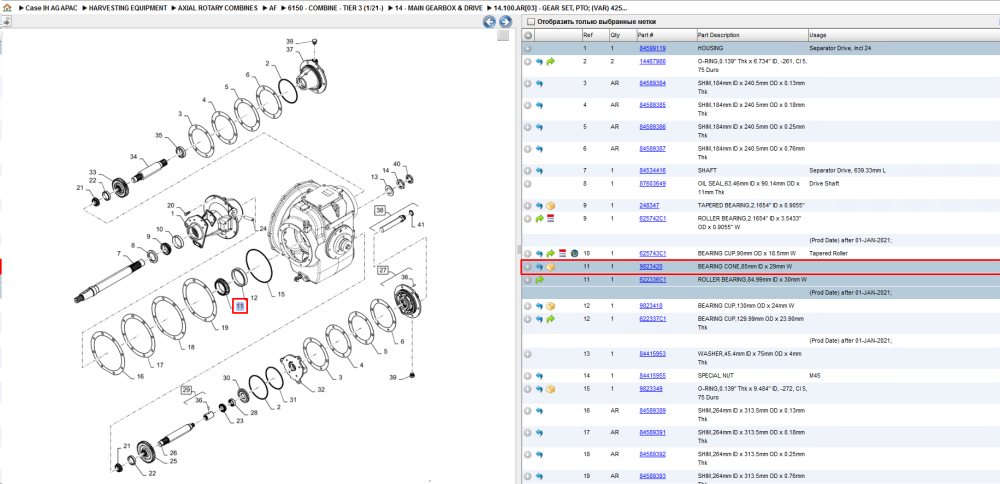This screenshot has width=1000, height=484.
Task: Click the globe icon on 625743C1 row
Action: tap(573, 253)
